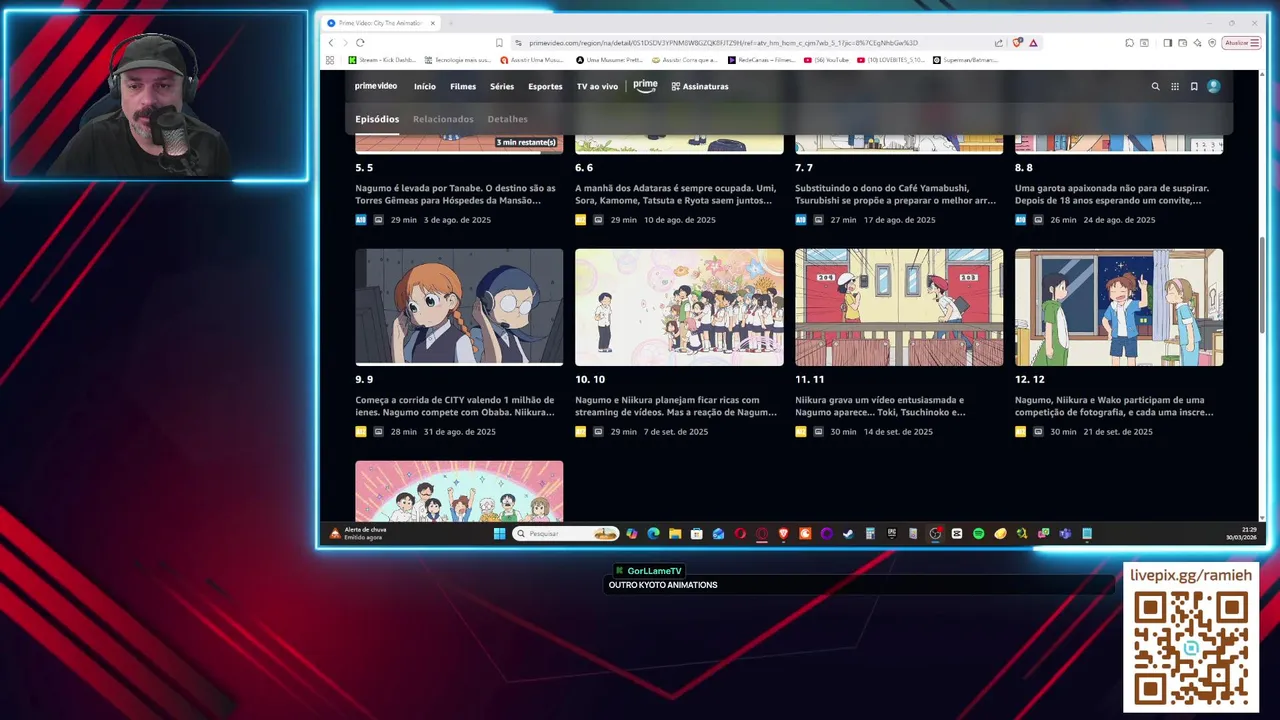Click episode title "9. 9"

pyautogui.click(x=364, y=380)
